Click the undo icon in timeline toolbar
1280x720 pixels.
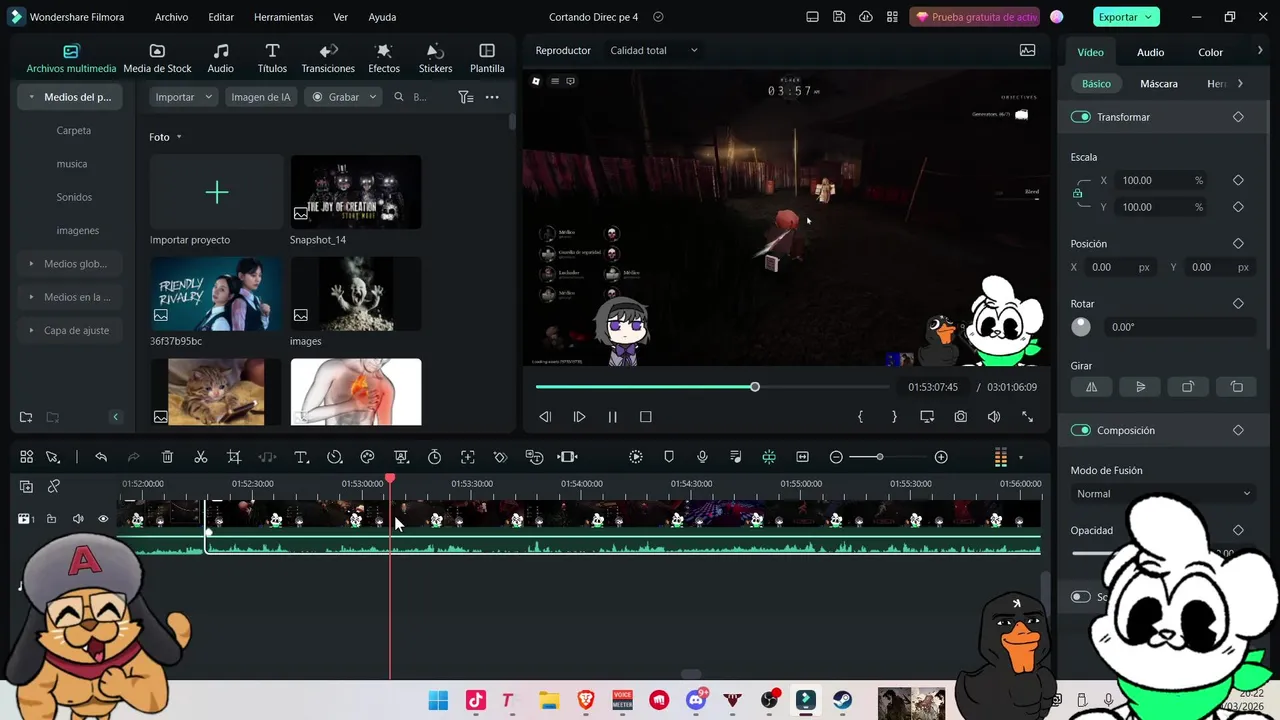[x=101, y=457]
